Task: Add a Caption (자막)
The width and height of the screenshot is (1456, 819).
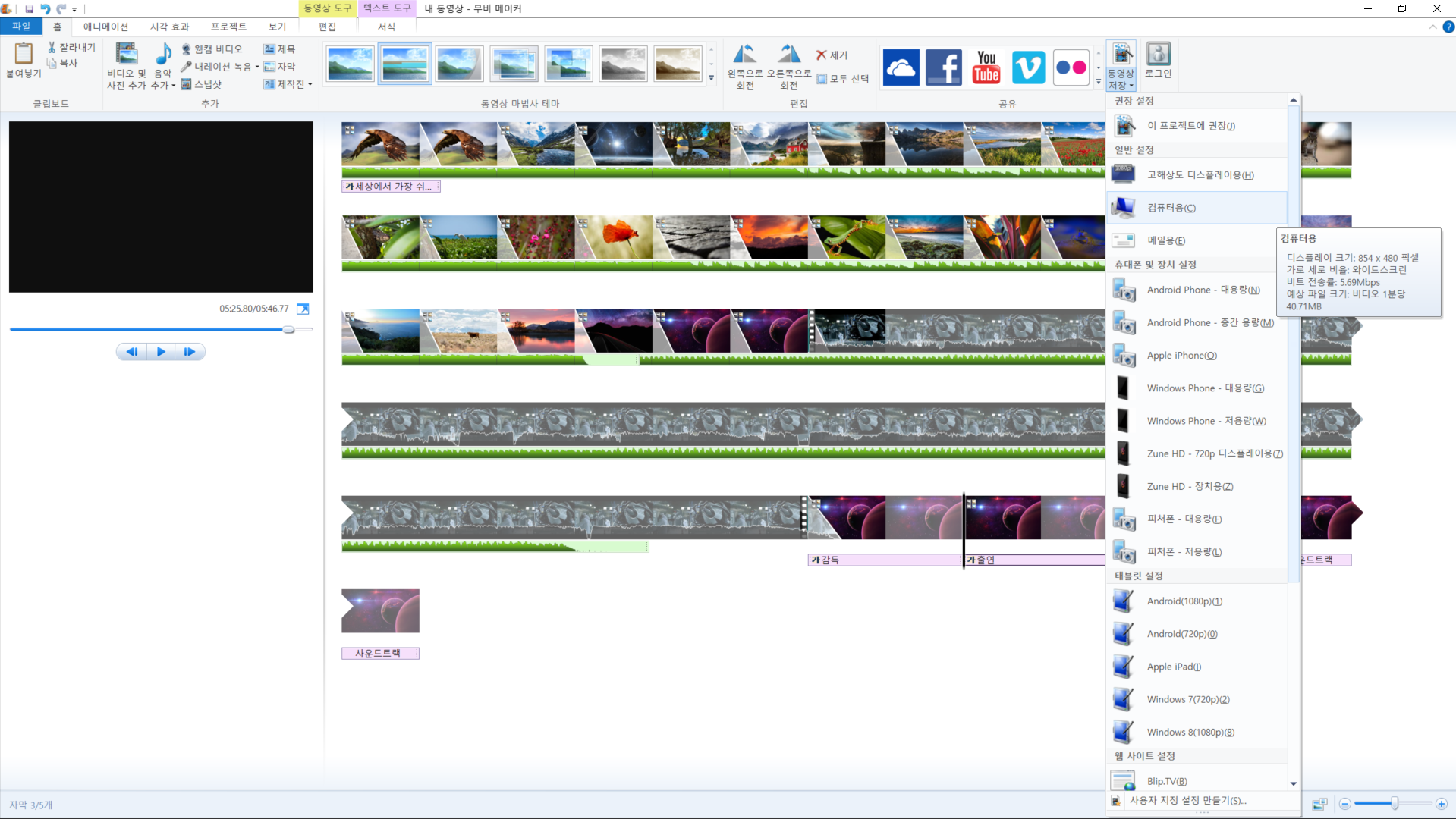Action: 279,67
